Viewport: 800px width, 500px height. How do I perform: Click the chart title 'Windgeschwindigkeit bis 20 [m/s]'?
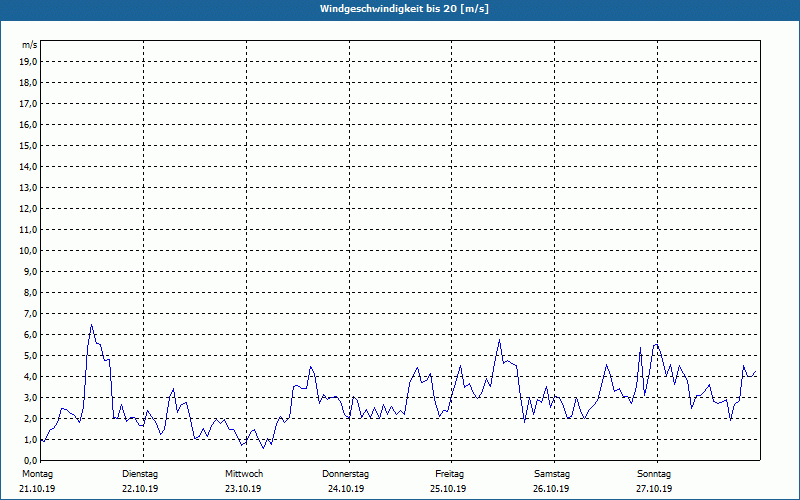404,9
